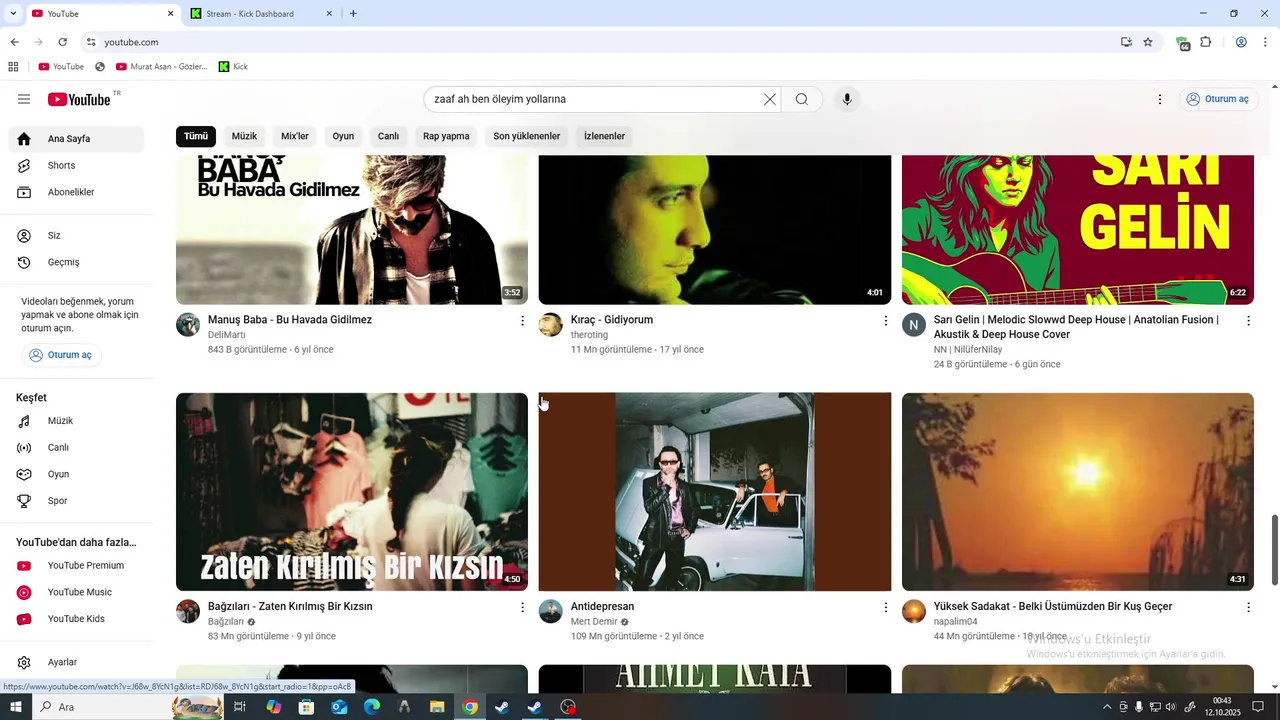
Task: Open the tab search dropdown arrow in Chrome
Action: coord(13,13)
